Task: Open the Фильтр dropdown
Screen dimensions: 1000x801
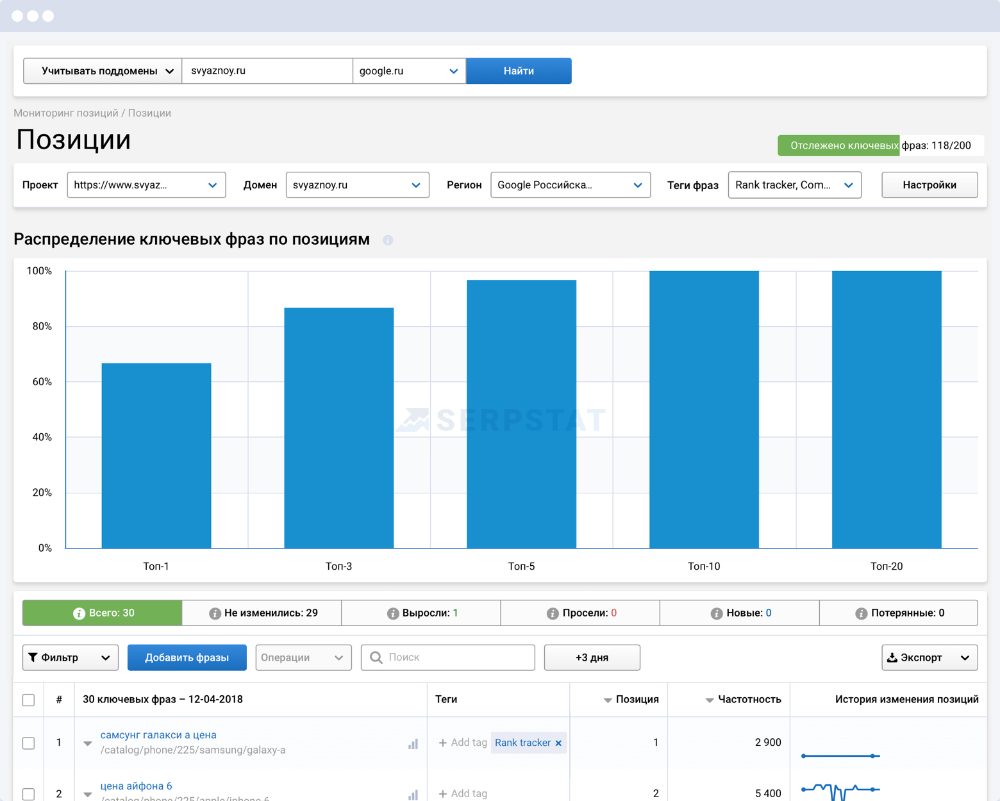Action: click(70, 658)
